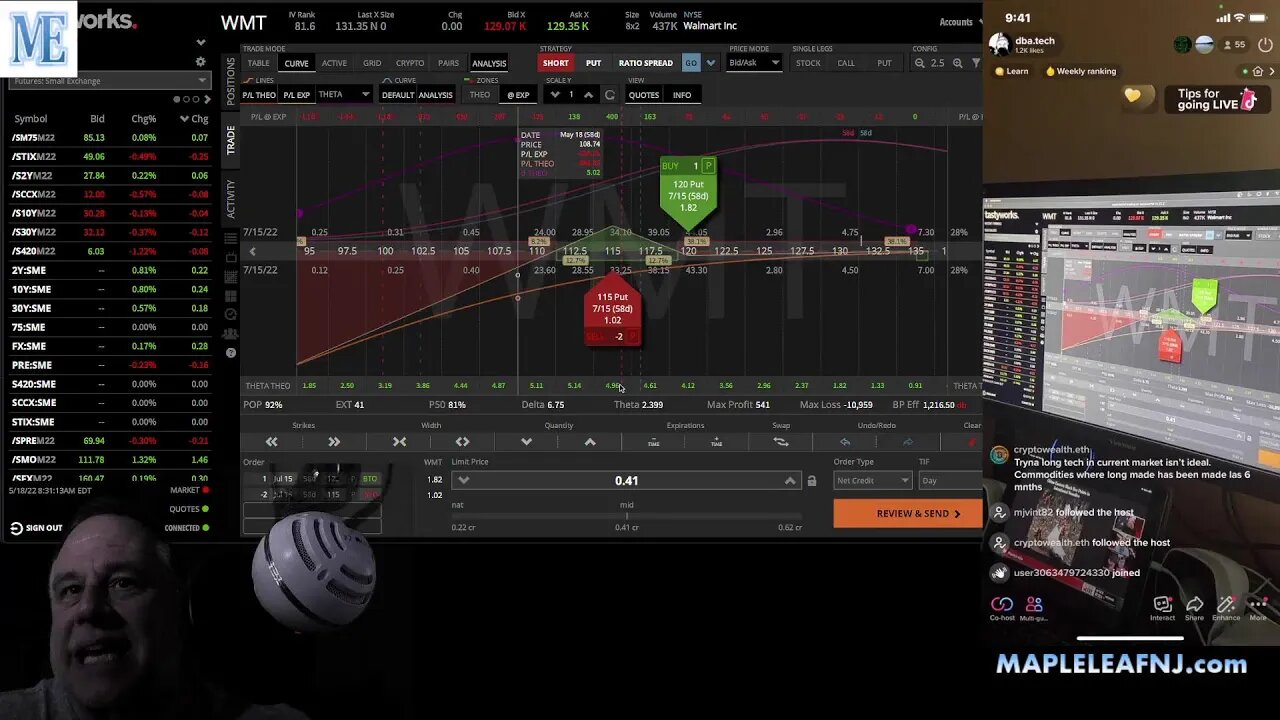Open the Futures Small Exchange watchlist dropdown

[109, 80]
